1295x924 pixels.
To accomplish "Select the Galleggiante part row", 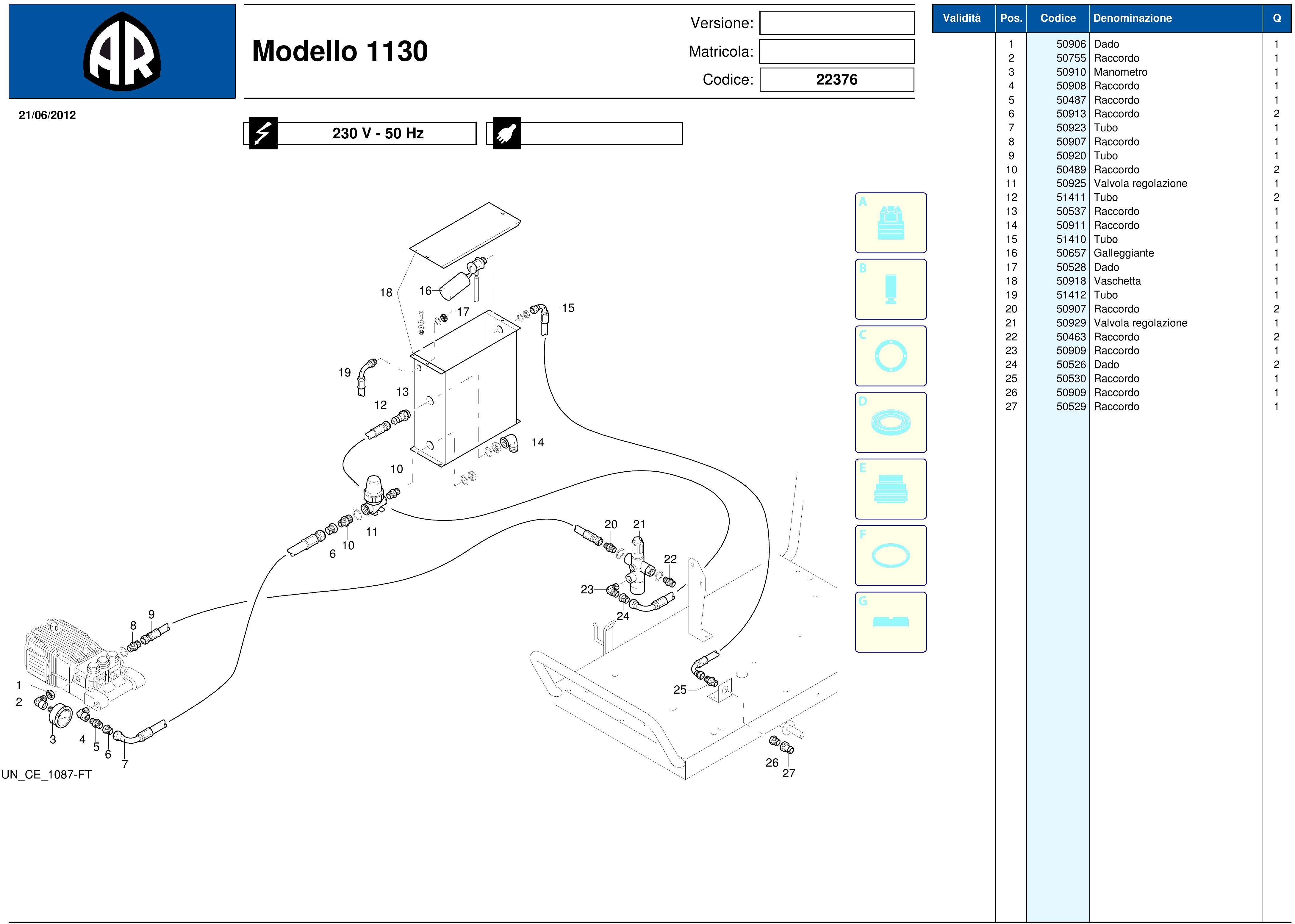I will 1123,253.
